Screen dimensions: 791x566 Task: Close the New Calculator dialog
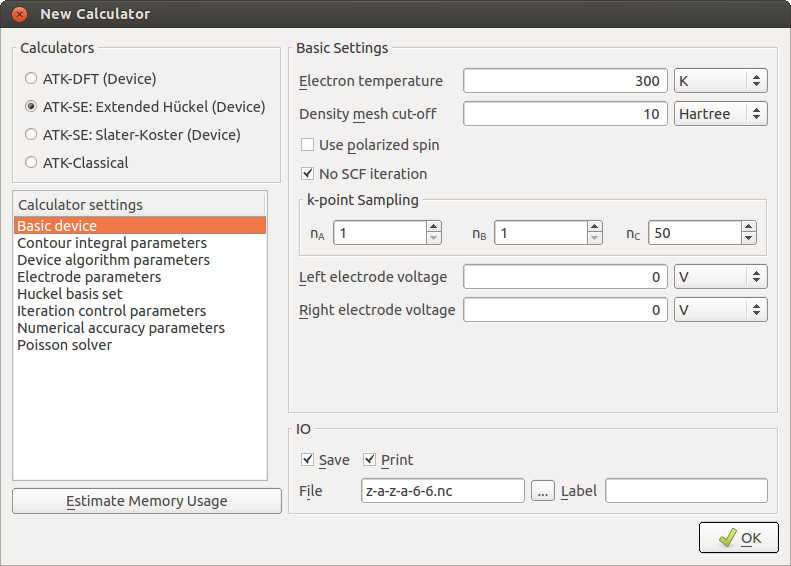tap(20, 14)
